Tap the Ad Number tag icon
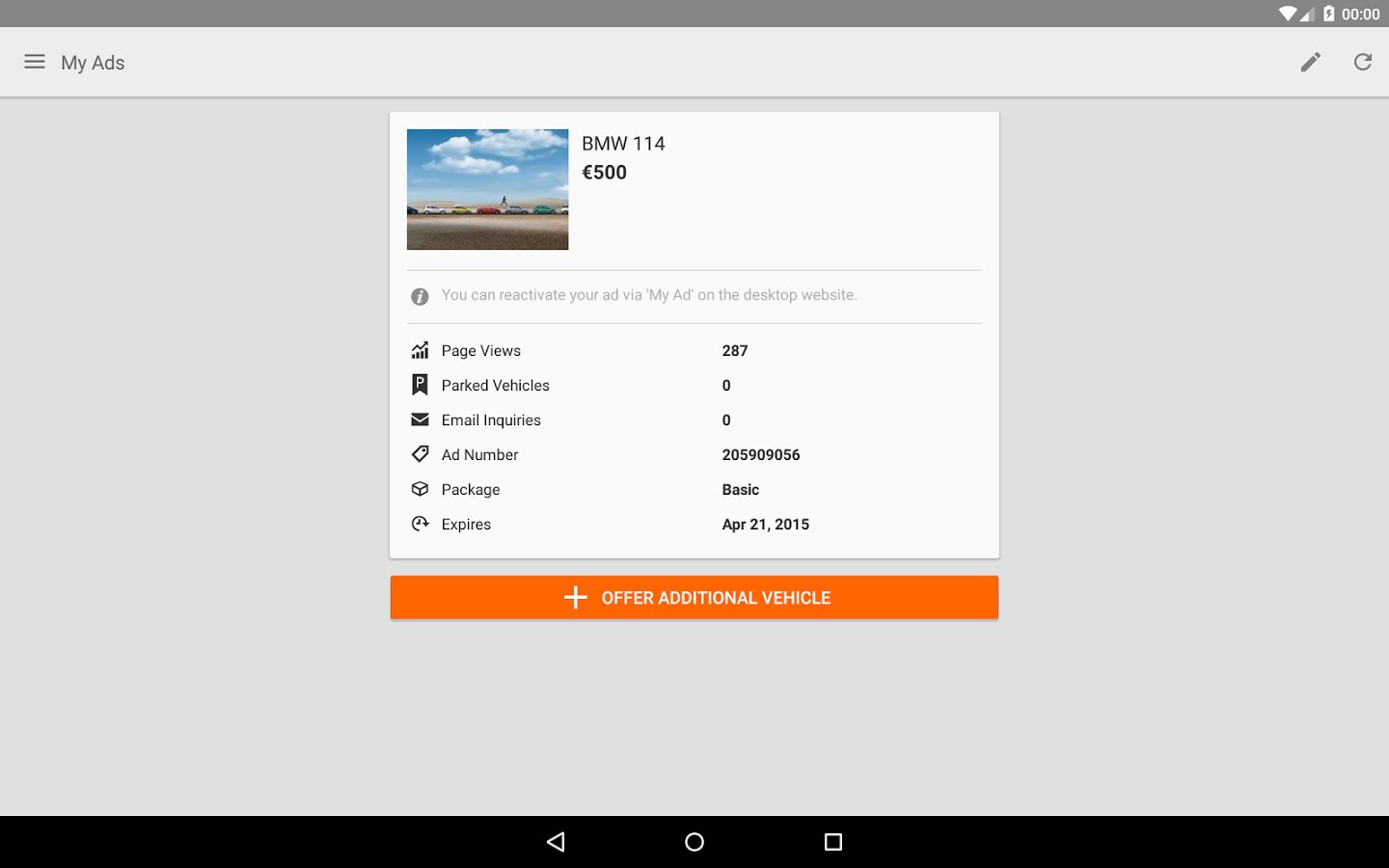The width and height of the screenshot is (1389, 868). click(x=420, y=454)
